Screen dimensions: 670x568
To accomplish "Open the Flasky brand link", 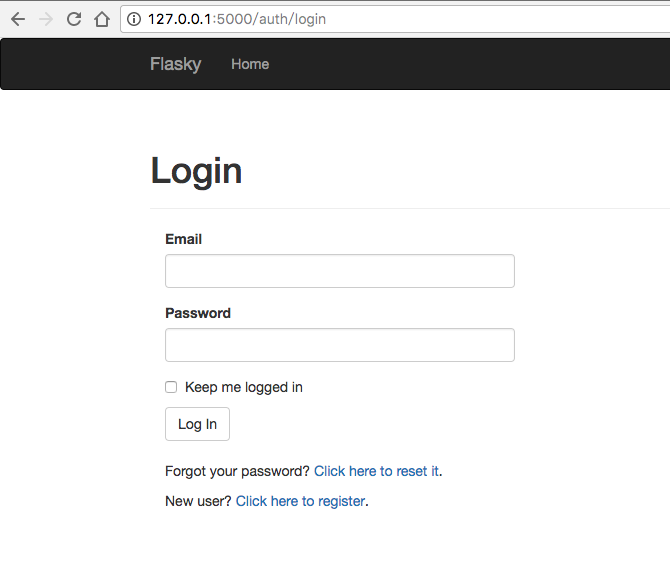I will pos(175,64).
